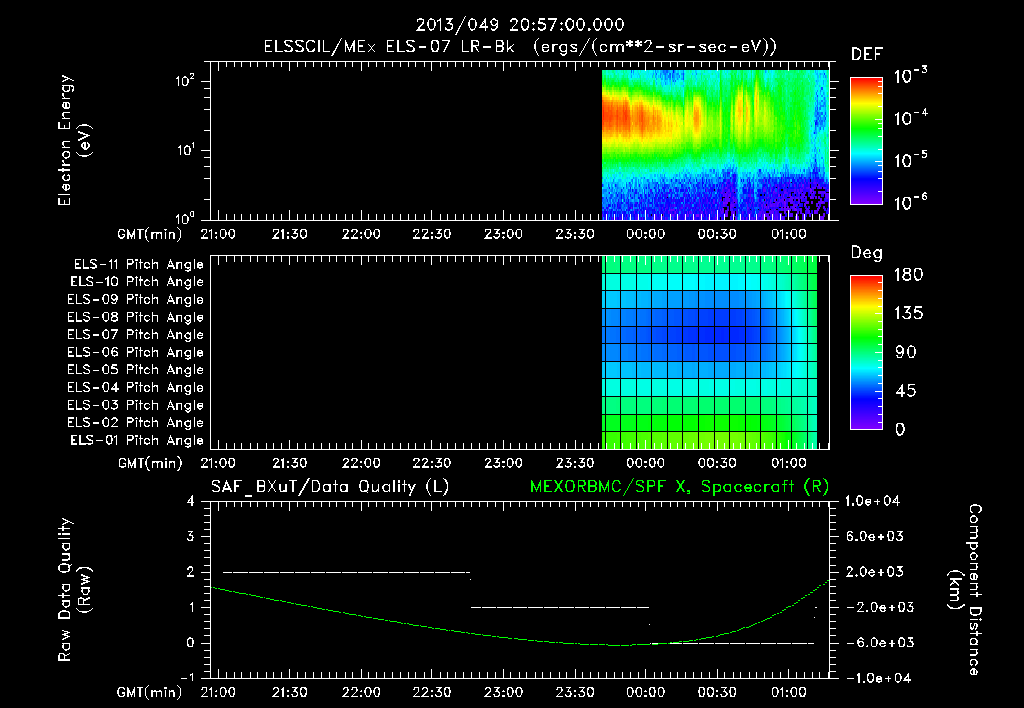The height and width of the screenshot is (708, 1024).
Task: Click the Deg pitch-angle color scale bar
Action: coord(866,352)
